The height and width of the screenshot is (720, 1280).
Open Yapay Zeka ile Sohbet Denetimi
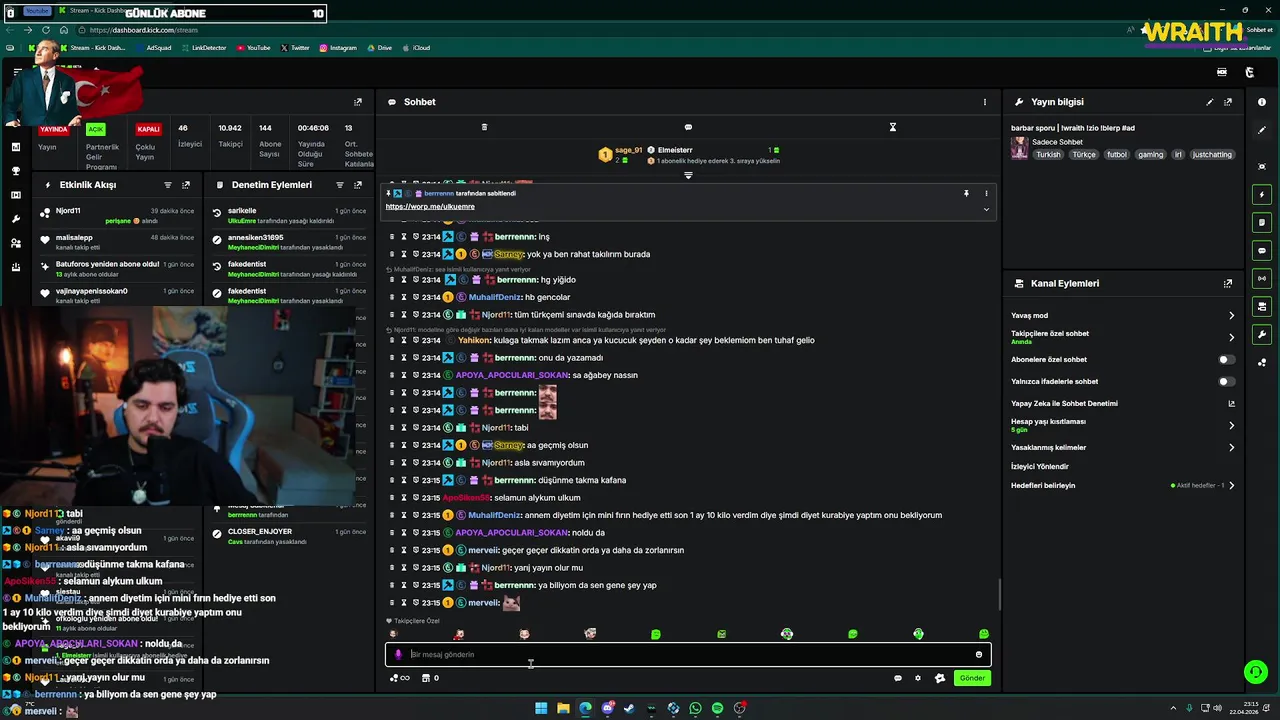(x=1123, y=403)
